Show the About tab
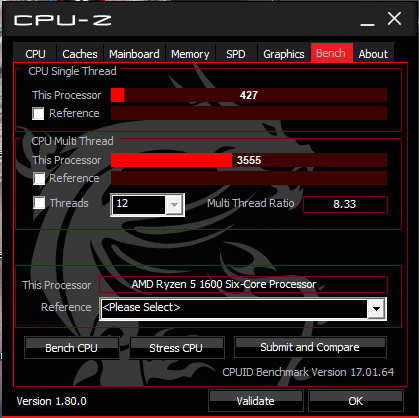This screenshot has height=418, width=419. [373, 54]
